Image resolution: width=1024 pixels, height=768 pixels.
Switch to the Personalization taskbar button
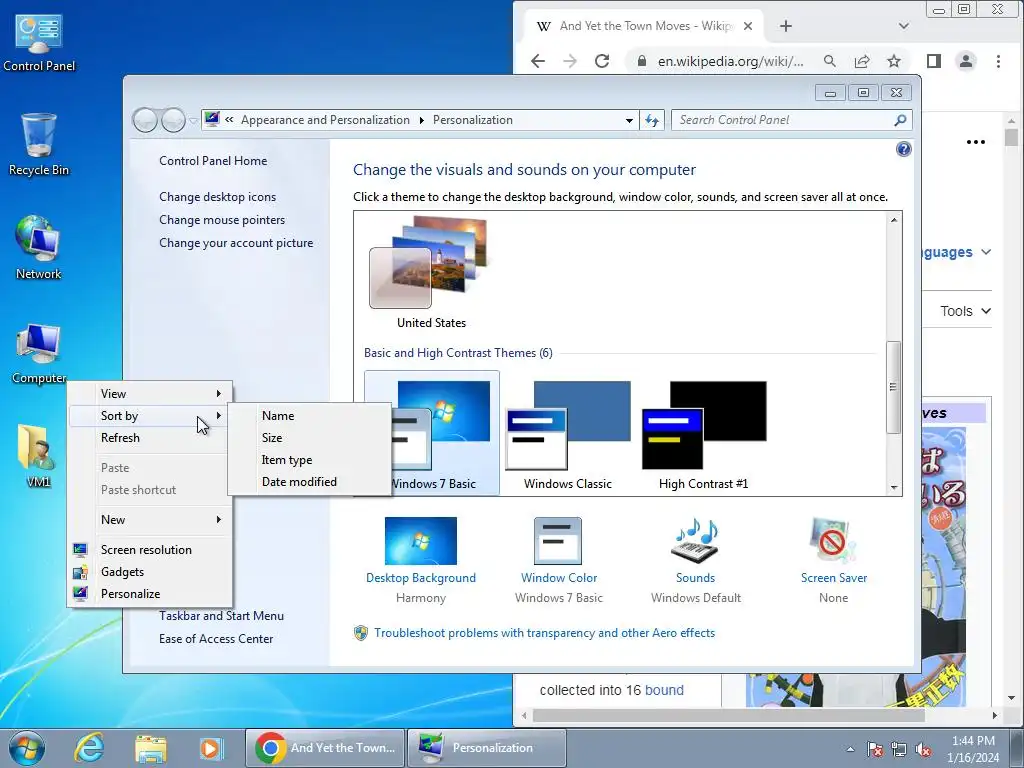click(x=487, y=748)
